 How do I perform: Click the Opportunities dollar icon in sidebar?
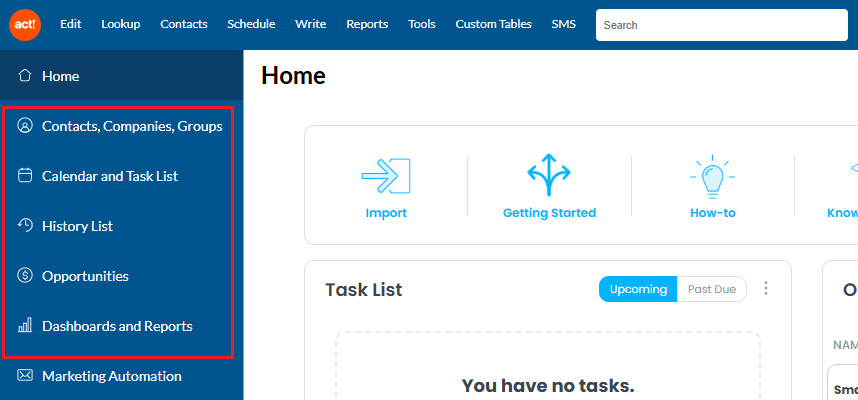[x=25, y=276]
